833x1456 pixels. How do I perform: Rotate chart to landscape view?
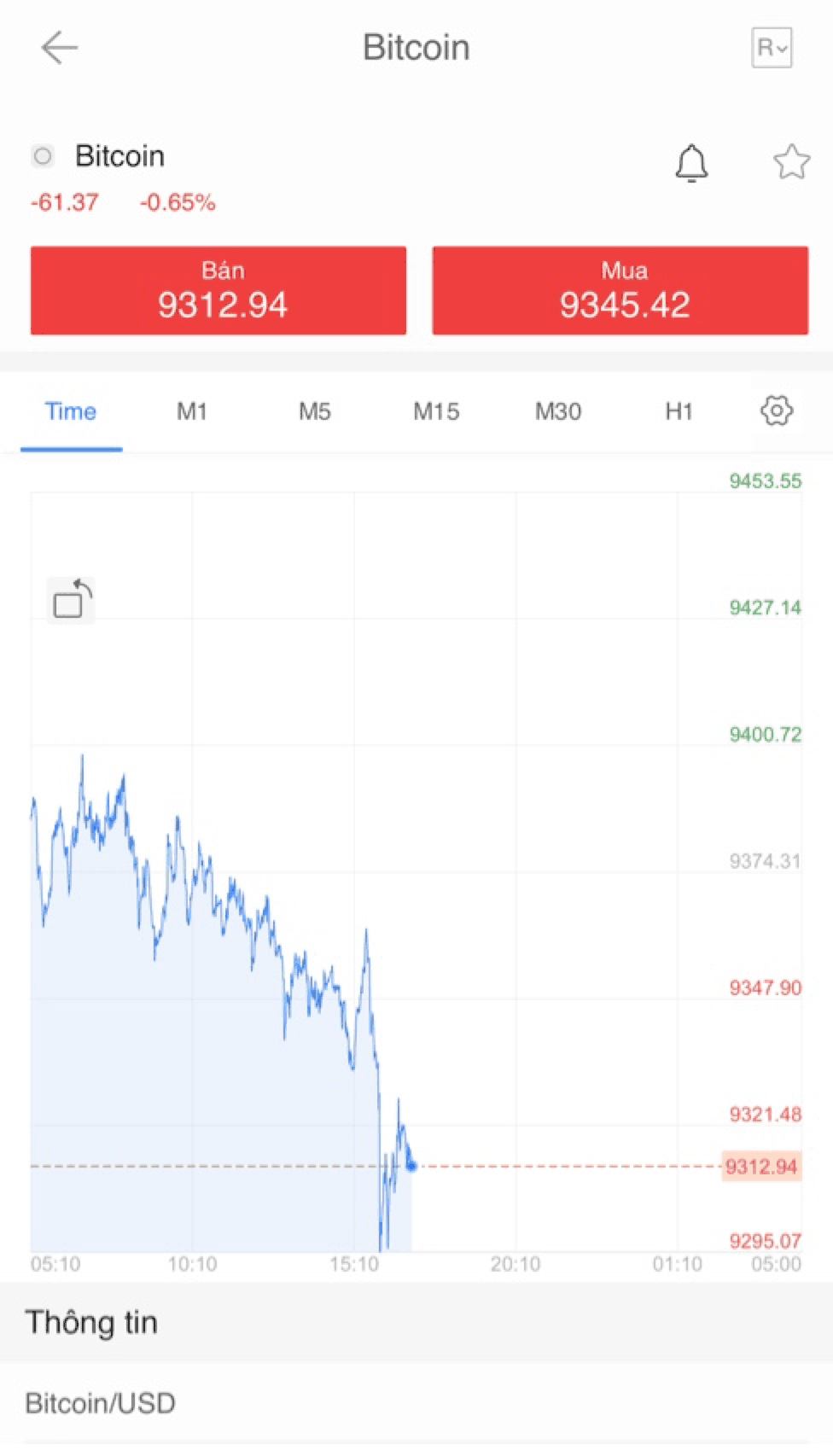point(71,599)
